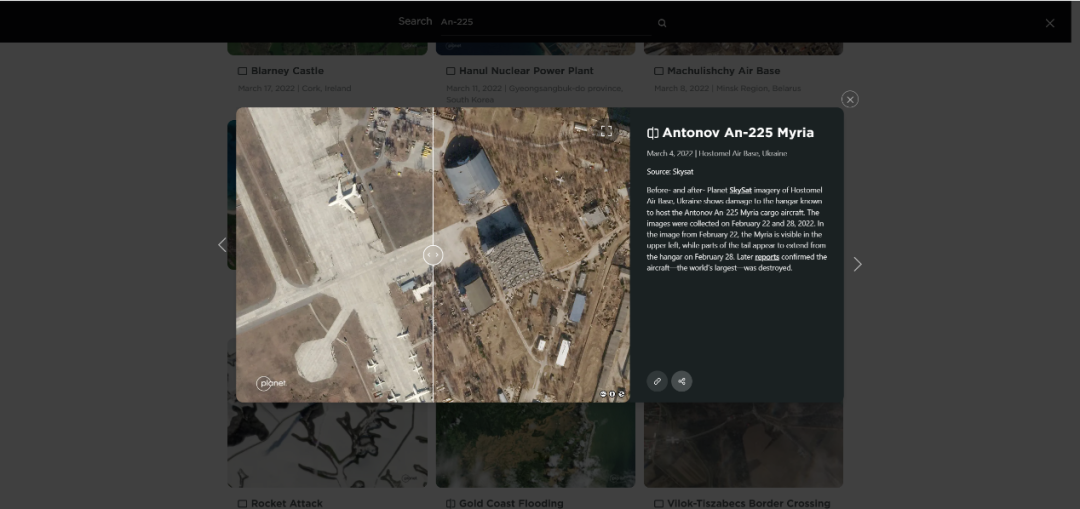Click the search field containing An-225
This screenshot has height=509, width=1080.
545,22
